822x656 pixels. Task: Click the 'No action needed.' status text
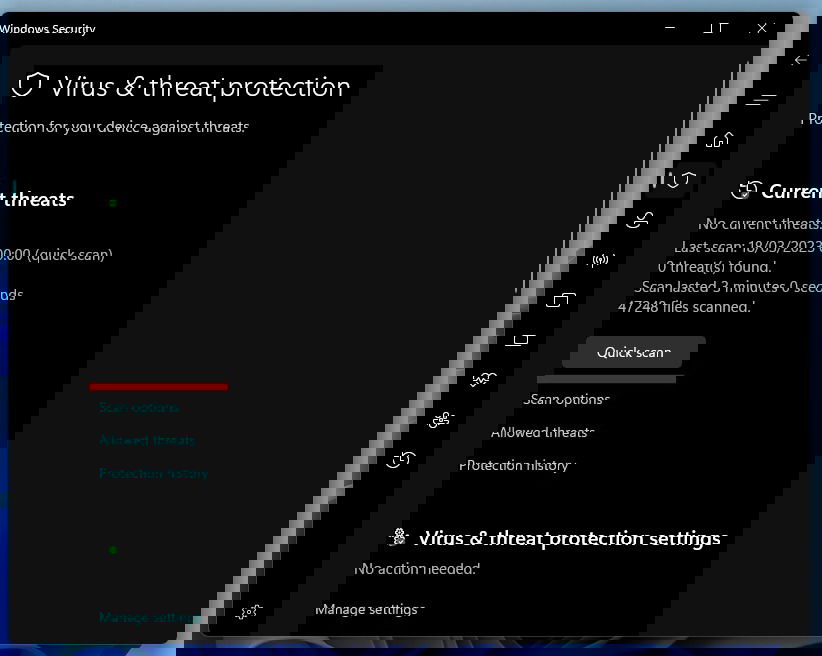point(417,569)
